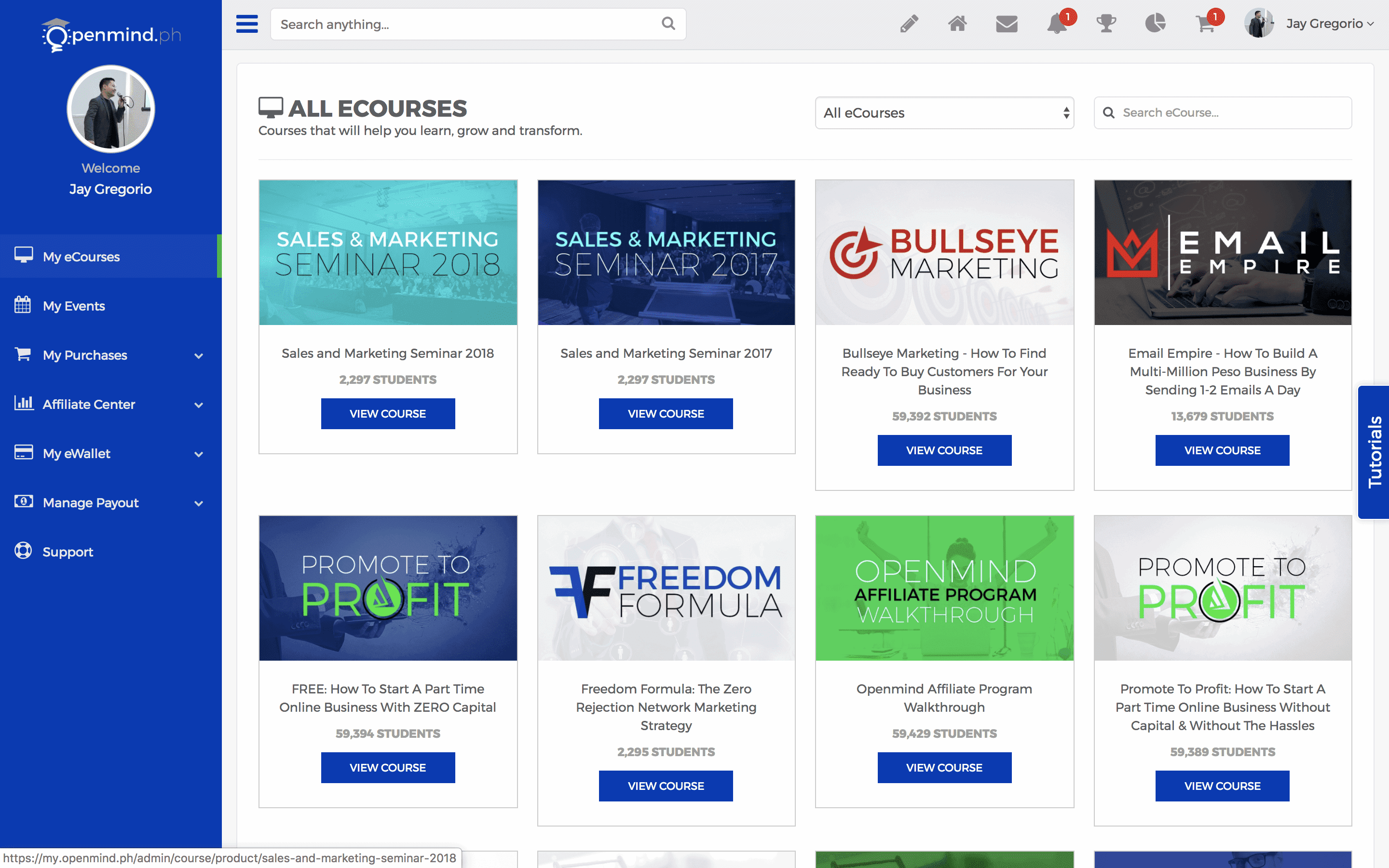Click title Freedom Formula: The Zero Rejection
Screen dimensions: 1389x868
tap(666, 706)
